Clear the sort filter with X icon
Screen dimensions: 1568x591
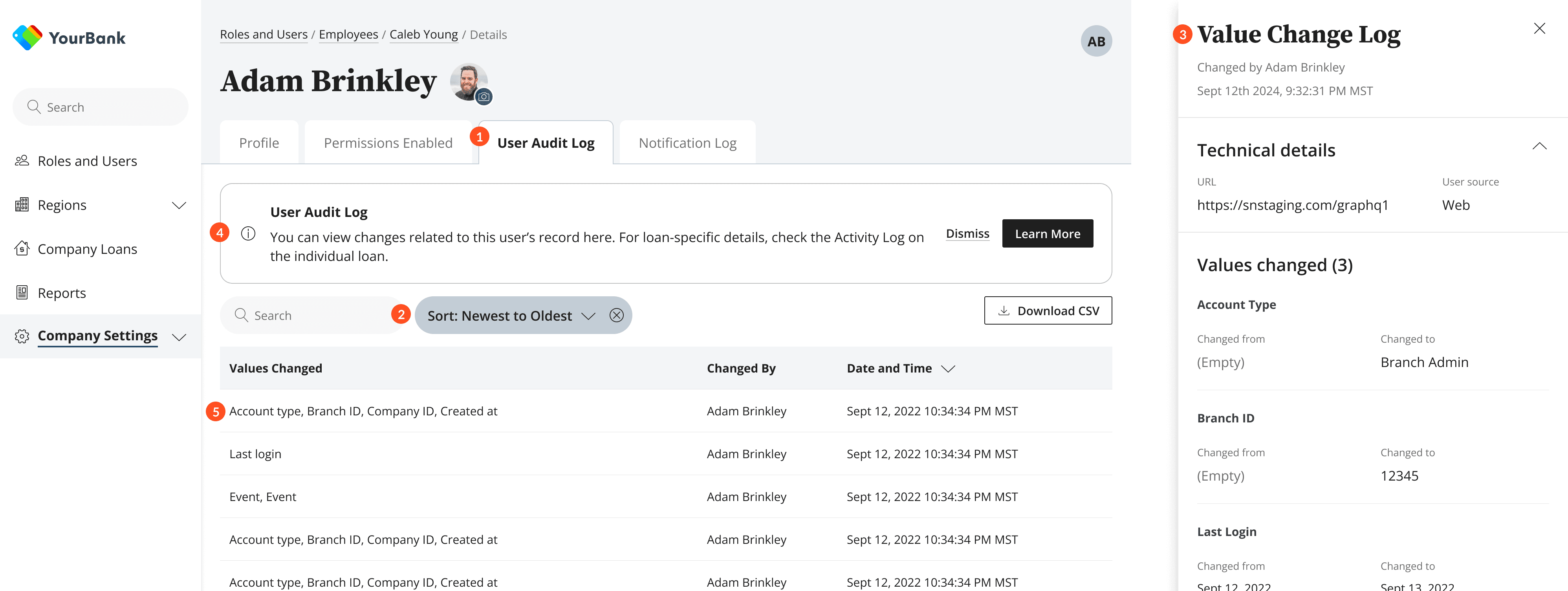[617, 315]
